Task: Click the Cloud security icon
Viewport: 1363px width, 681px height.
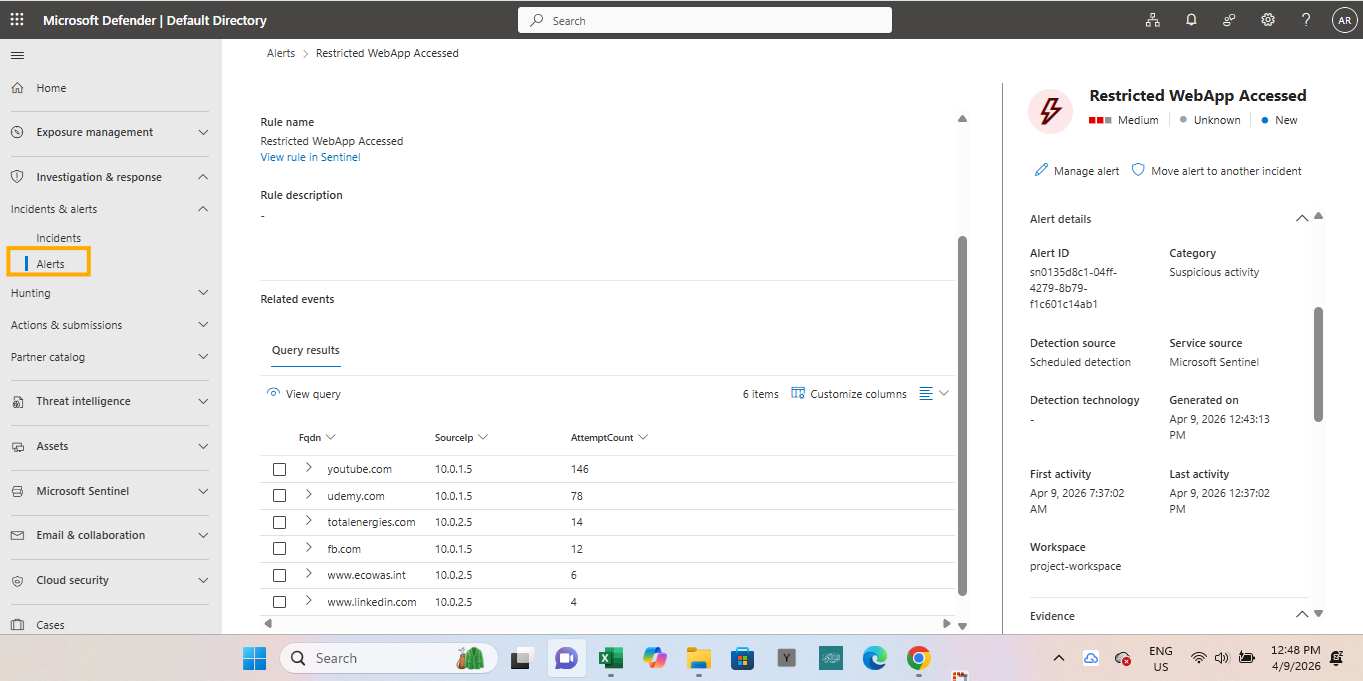Action: pyautogui.click(x=17, y=580)
